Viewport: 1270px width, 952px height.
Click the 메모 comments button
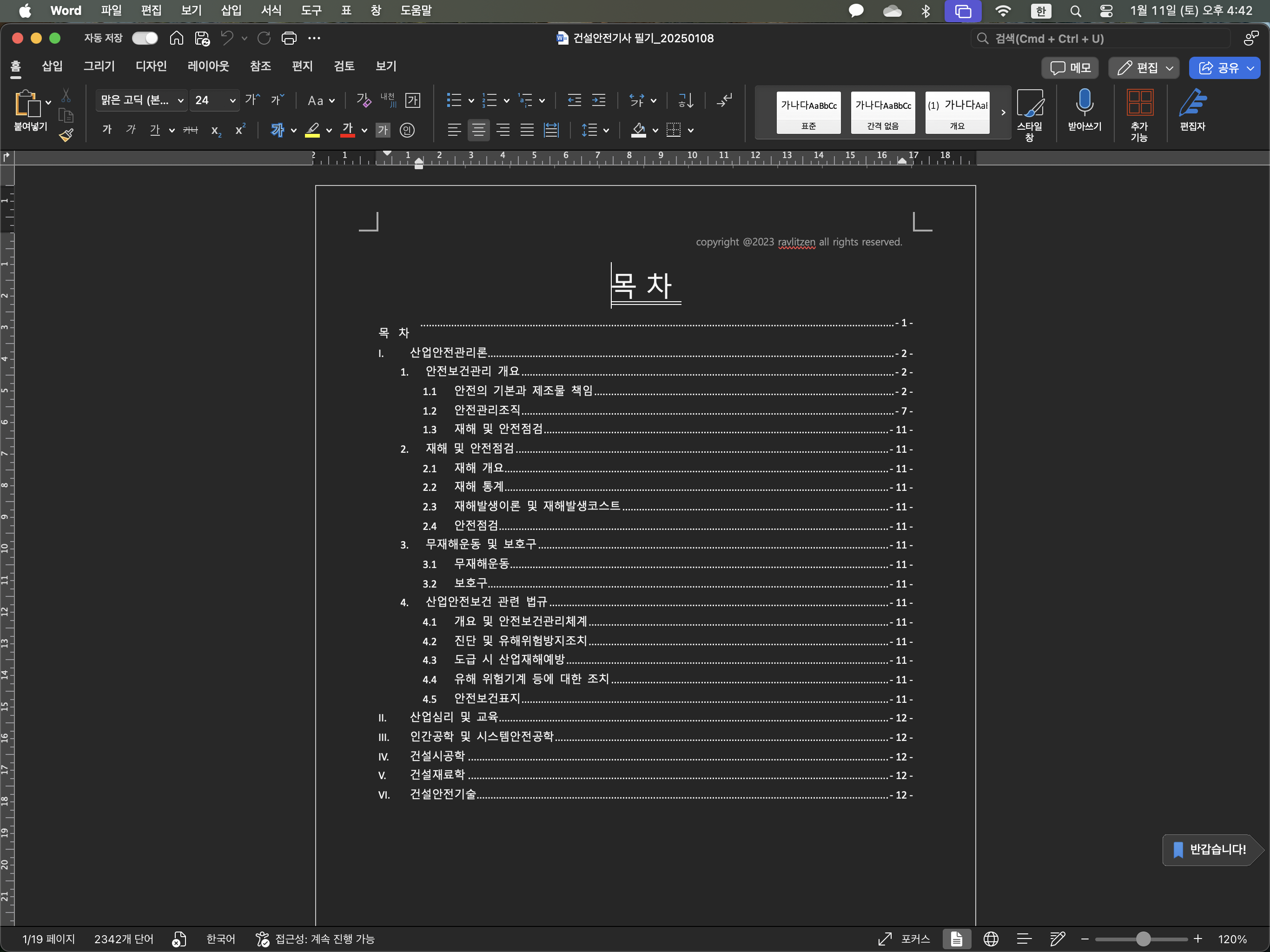click(x=1070, y=68)
